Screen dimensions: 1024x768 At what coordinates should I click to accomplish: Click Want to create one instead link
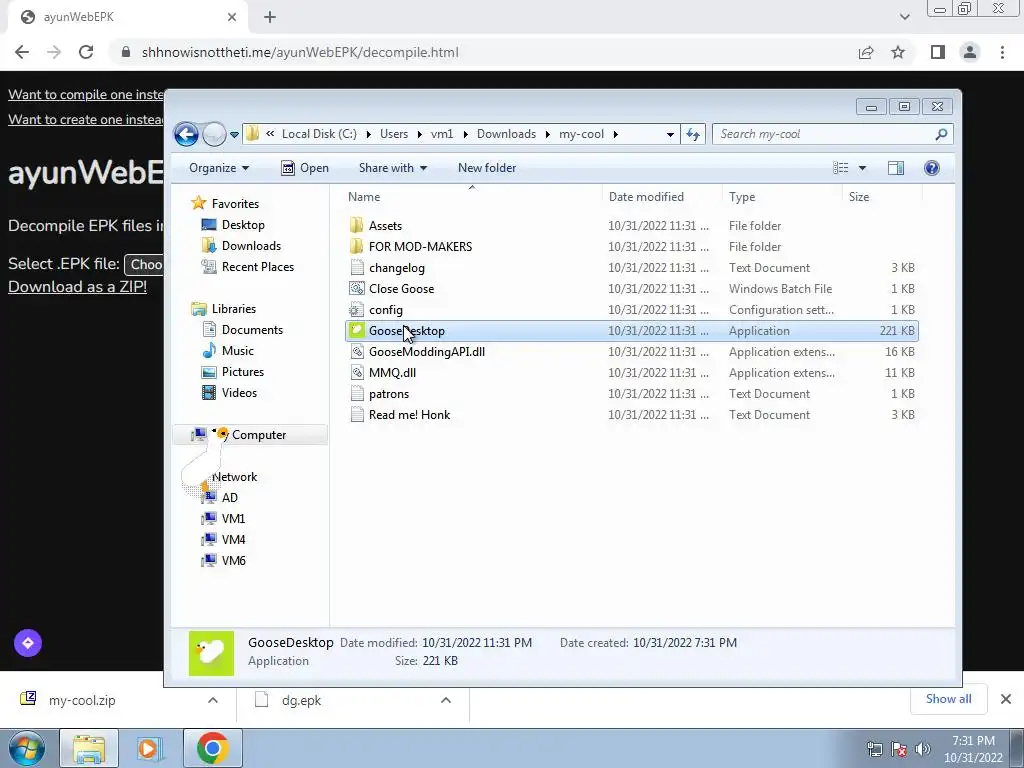pyautogui.click(x=86, y=120)
